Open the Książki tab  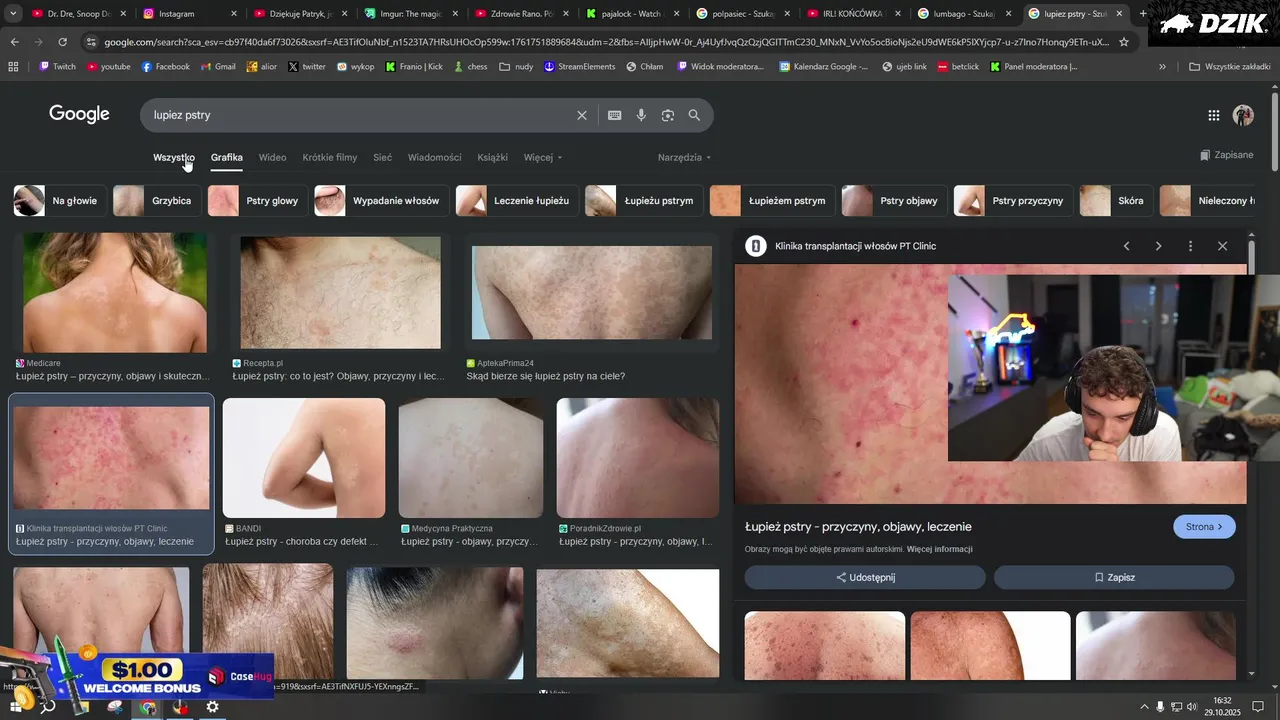coord(493,157)
